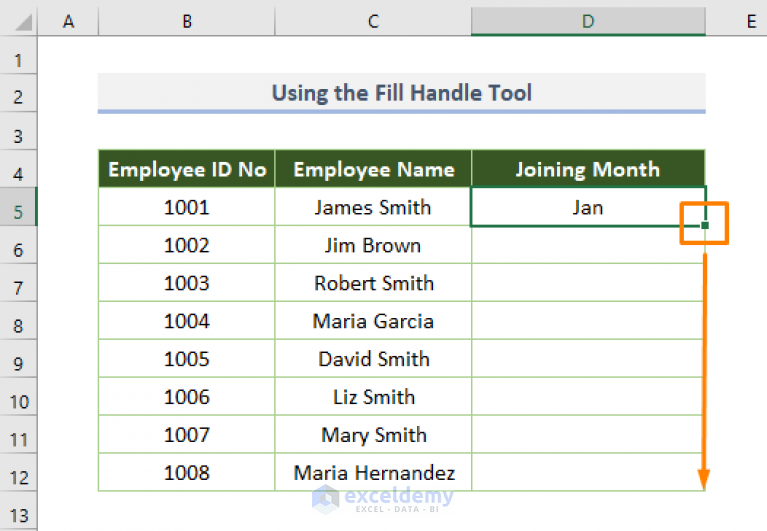Screen dimensions: 767x531
Task: Select column A header
Action: 68,22
